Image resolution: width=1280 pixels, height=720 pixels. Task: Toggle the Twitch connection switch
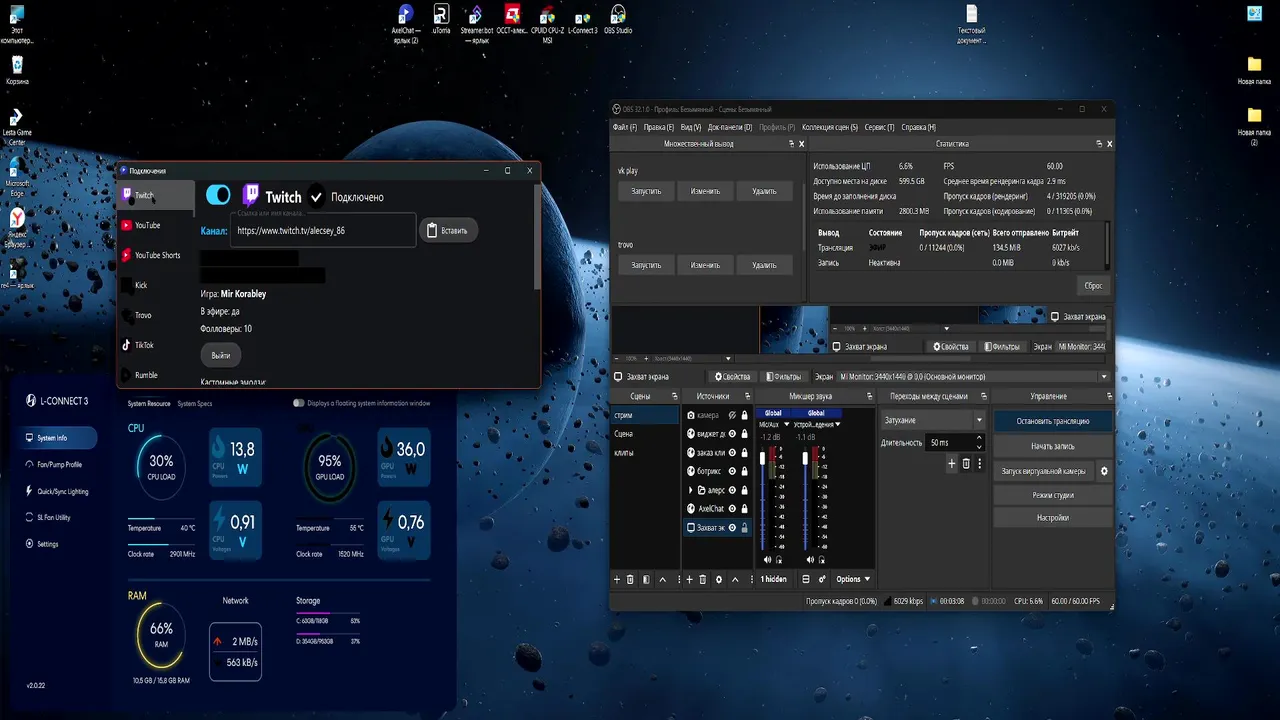click(218, 196)
